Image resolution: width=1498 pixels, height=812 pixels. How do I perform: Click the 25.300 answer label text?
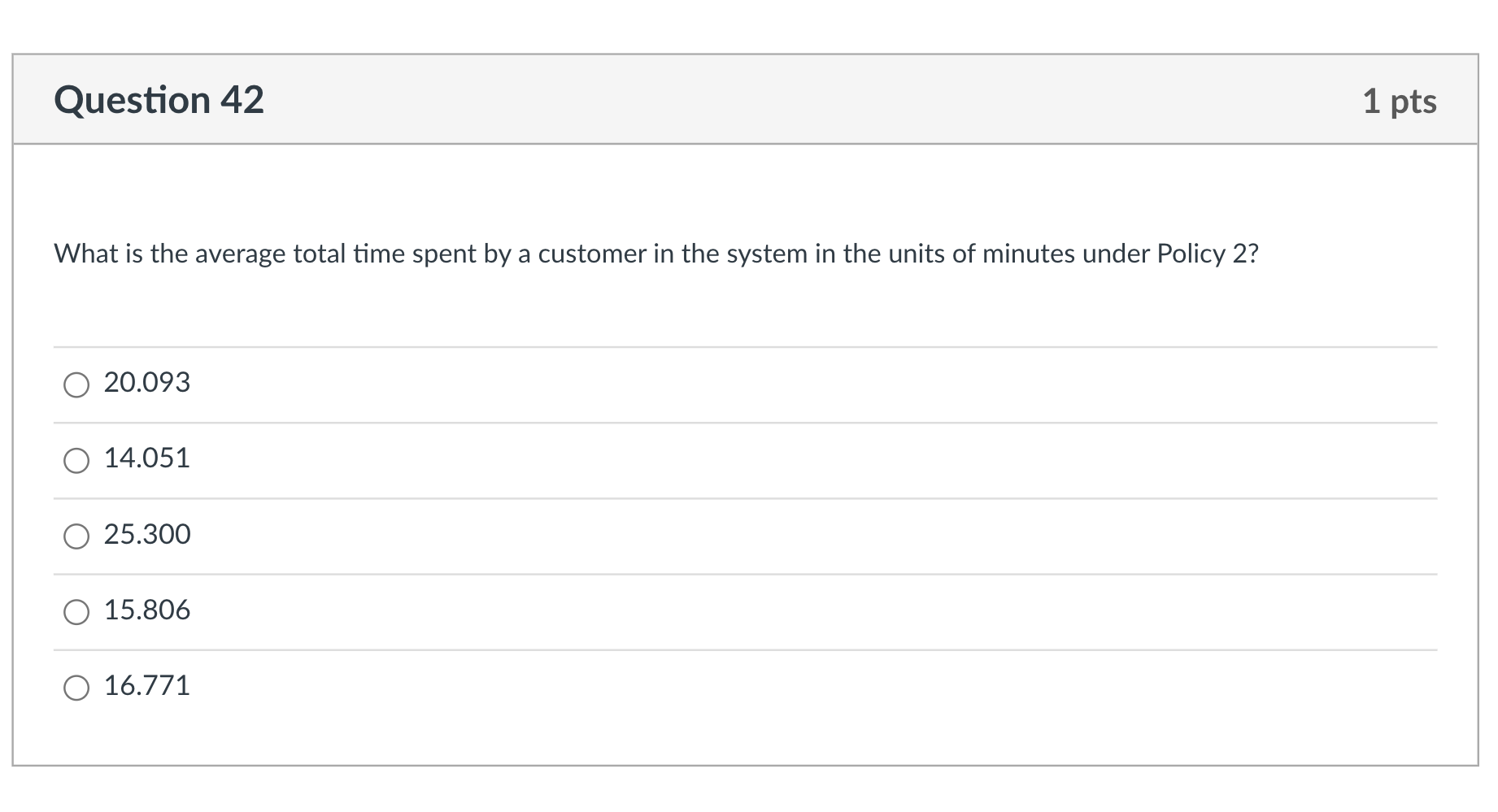click(147, 535)
